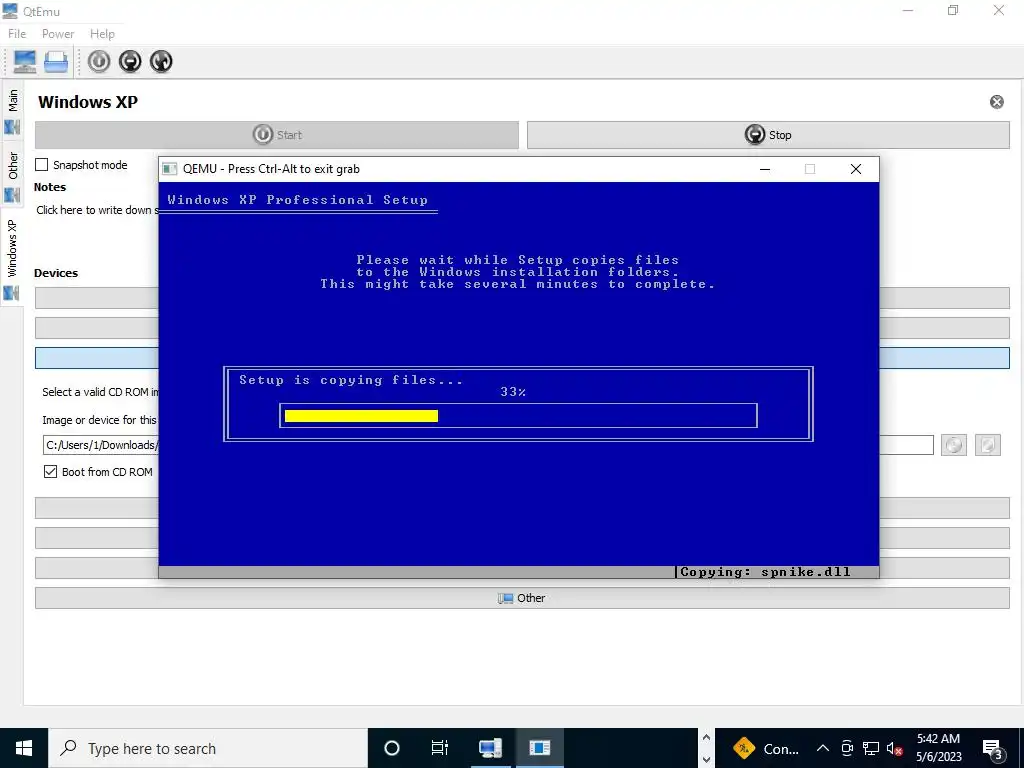Open the notification center icon
This screenshot has width=1024, height=768.
tap(993, 748)
